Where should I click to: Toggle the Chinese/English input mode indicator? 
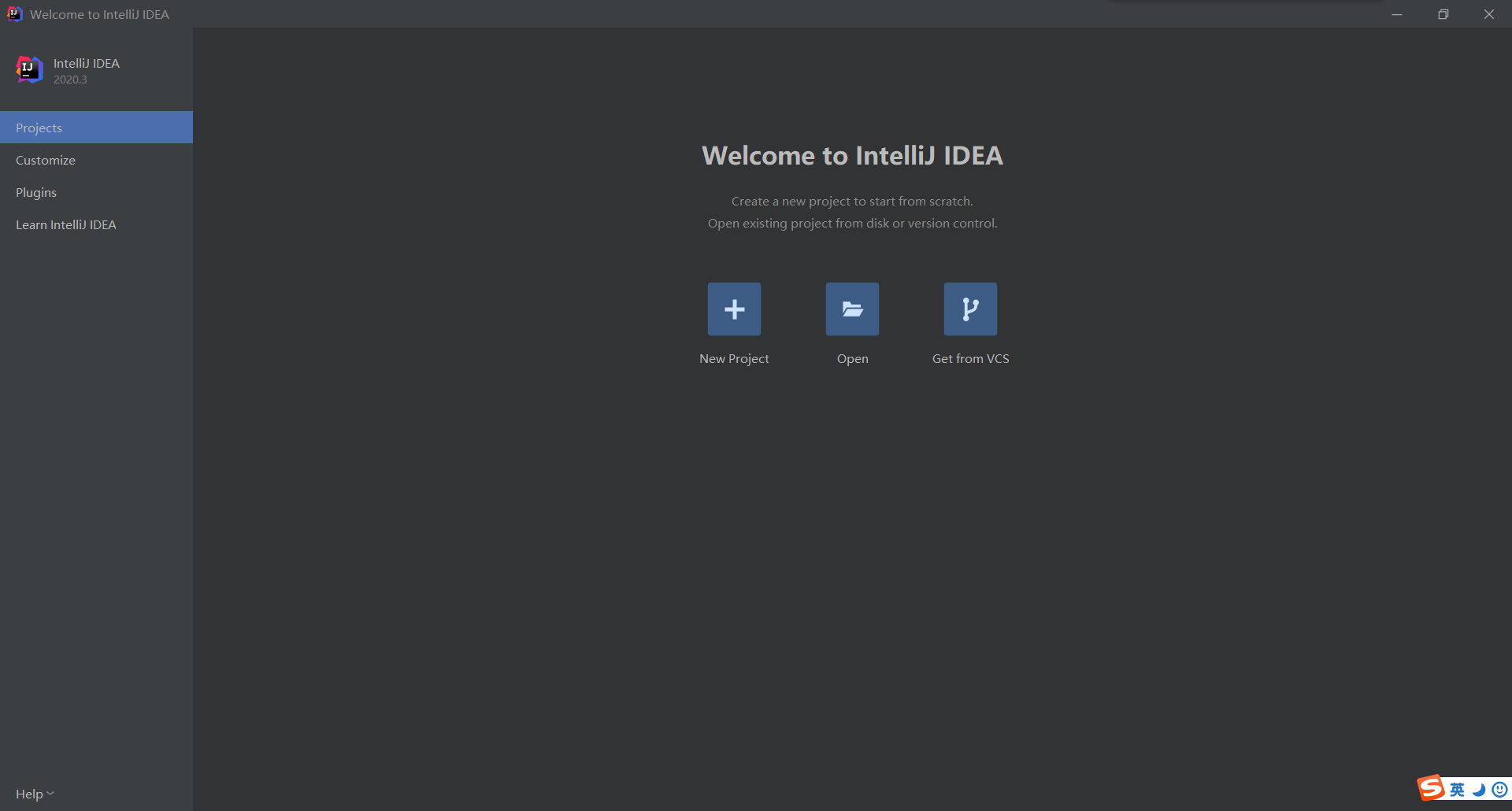point(1457,789)
